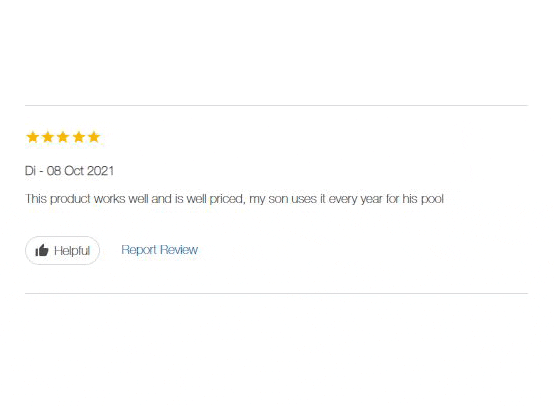Click reviewer name Di
Screen dimensions: 554x406
30,171
